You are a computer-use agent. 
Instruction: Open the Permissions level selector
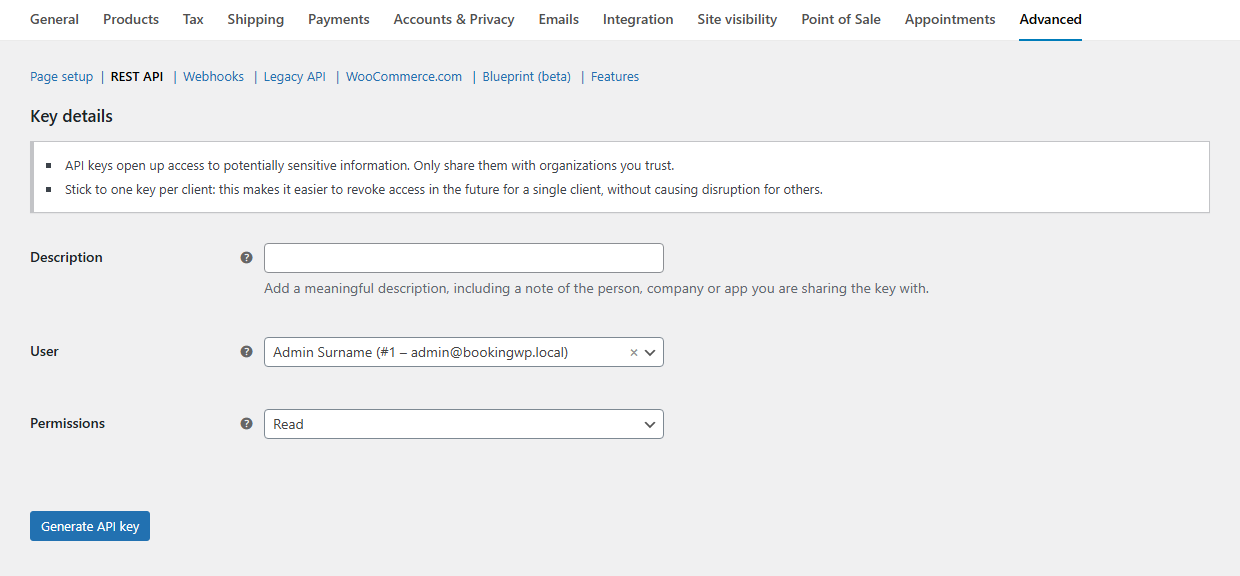coord(464,423)
